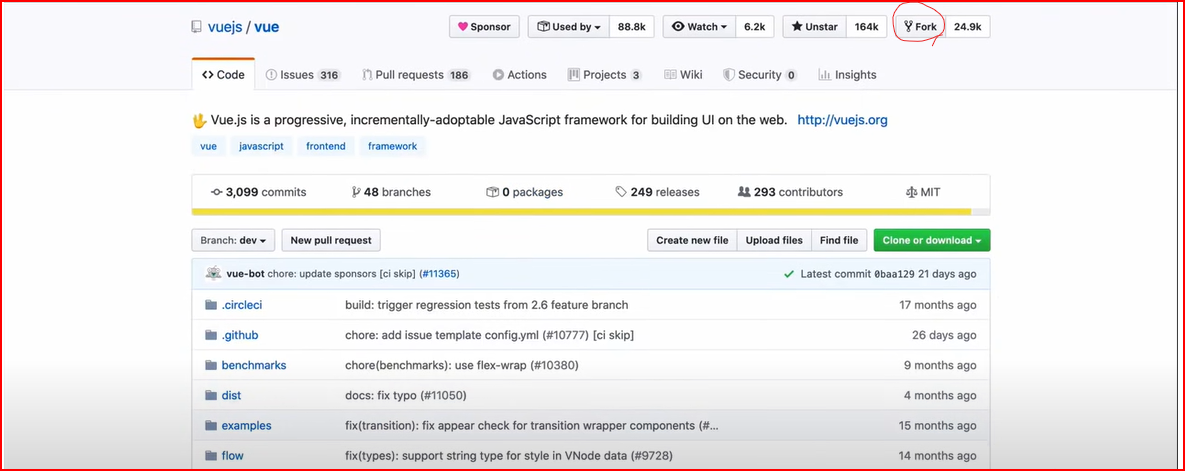
Task: View the 3,099 commits
Action: pyautogui.click(x=258, y=192)
